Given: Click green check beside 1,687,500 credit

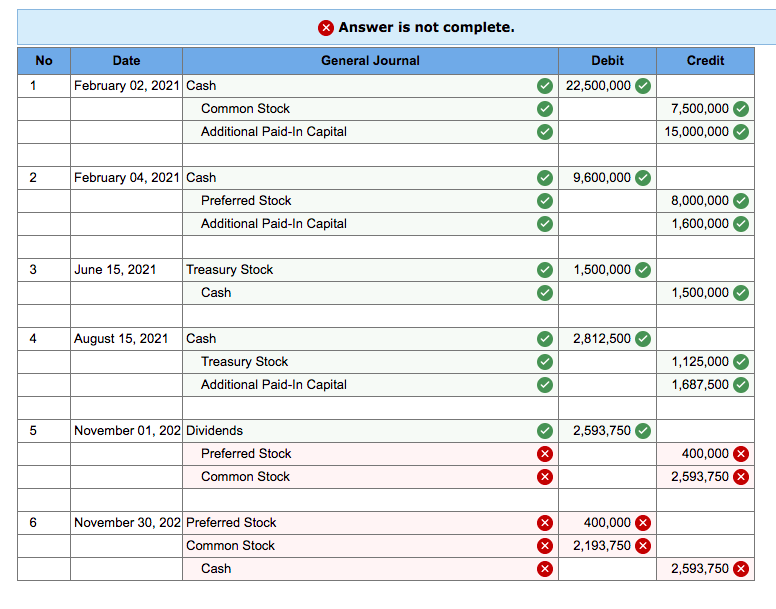Looking at the screenshot, I should click(741, 385).
